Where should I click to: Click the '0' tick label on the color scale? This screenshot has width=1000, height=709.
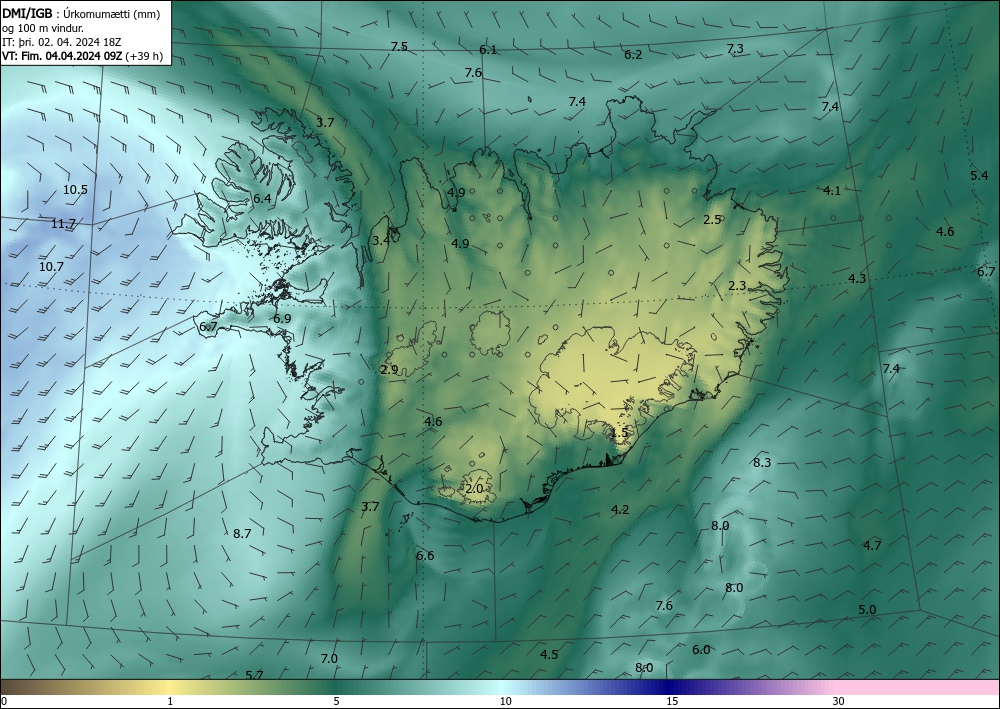(x=4, y=702)
